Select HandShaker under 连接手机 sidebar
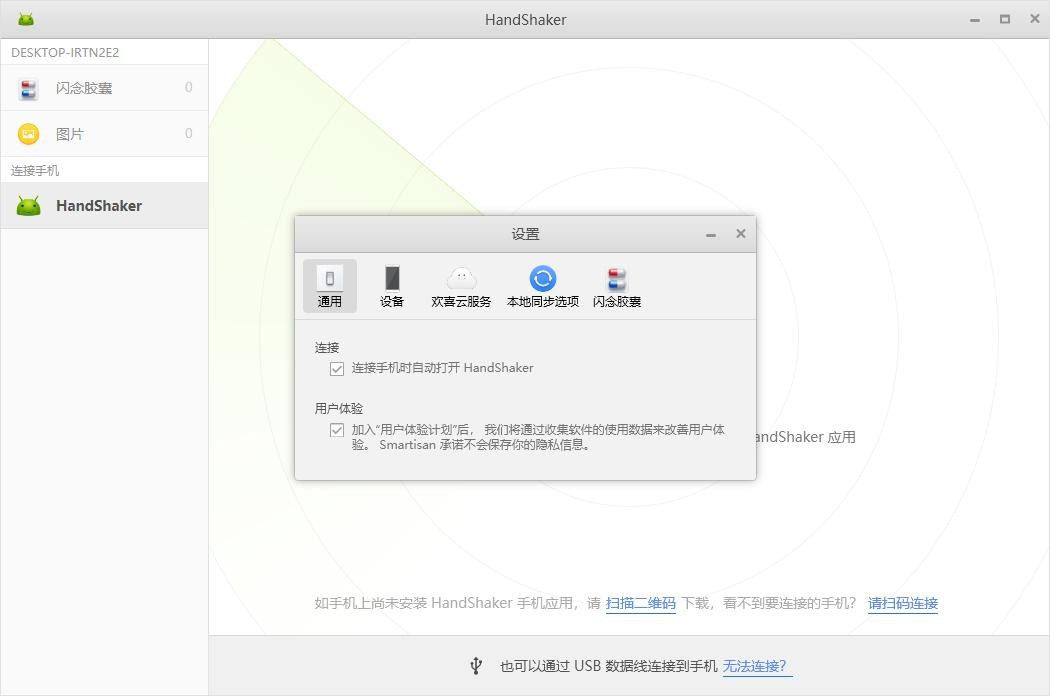Screen dimensions: 1050x696 tap(104, 206)
